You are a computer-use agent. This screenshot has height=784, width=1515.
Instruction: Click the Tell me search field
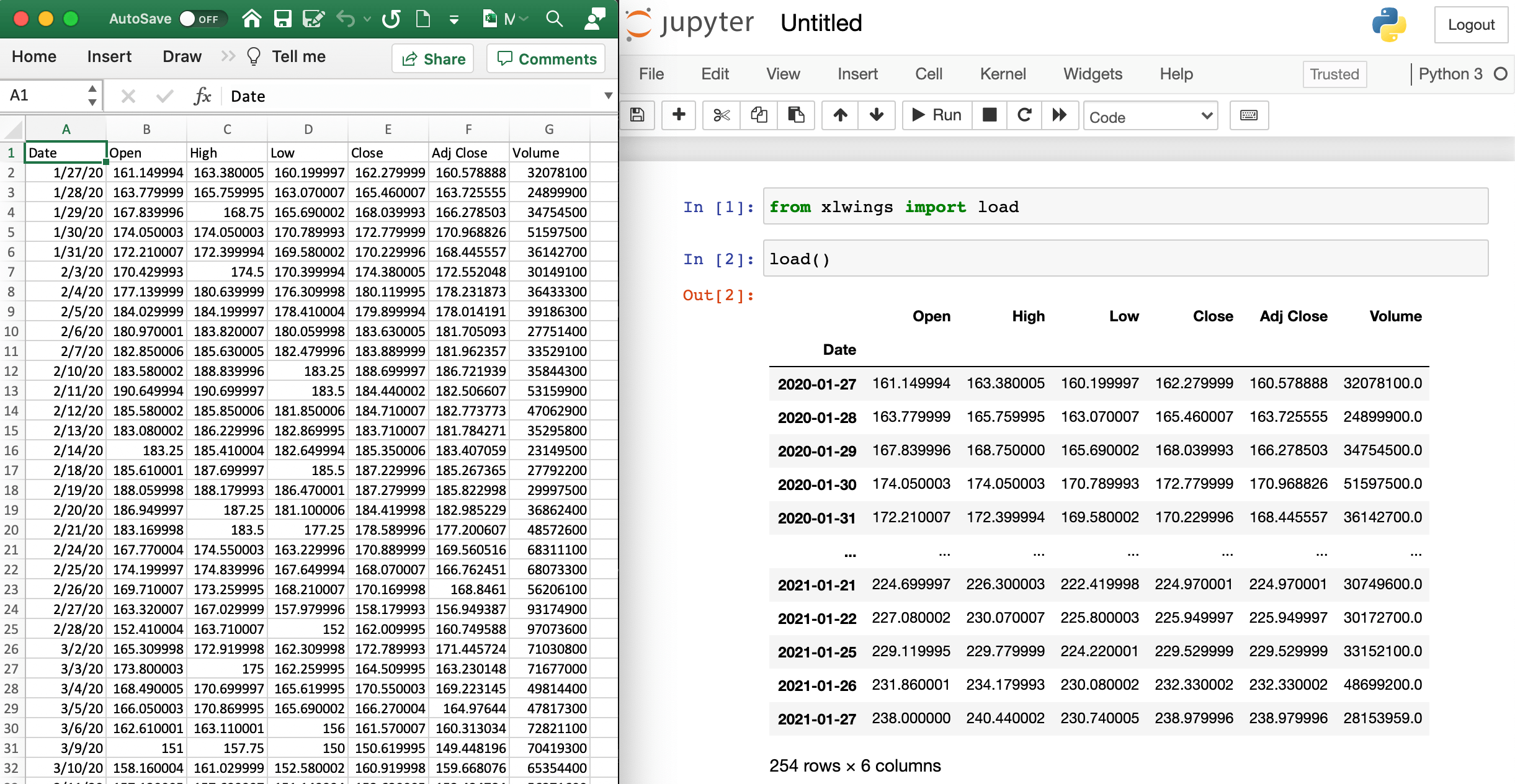pos(298,56)
